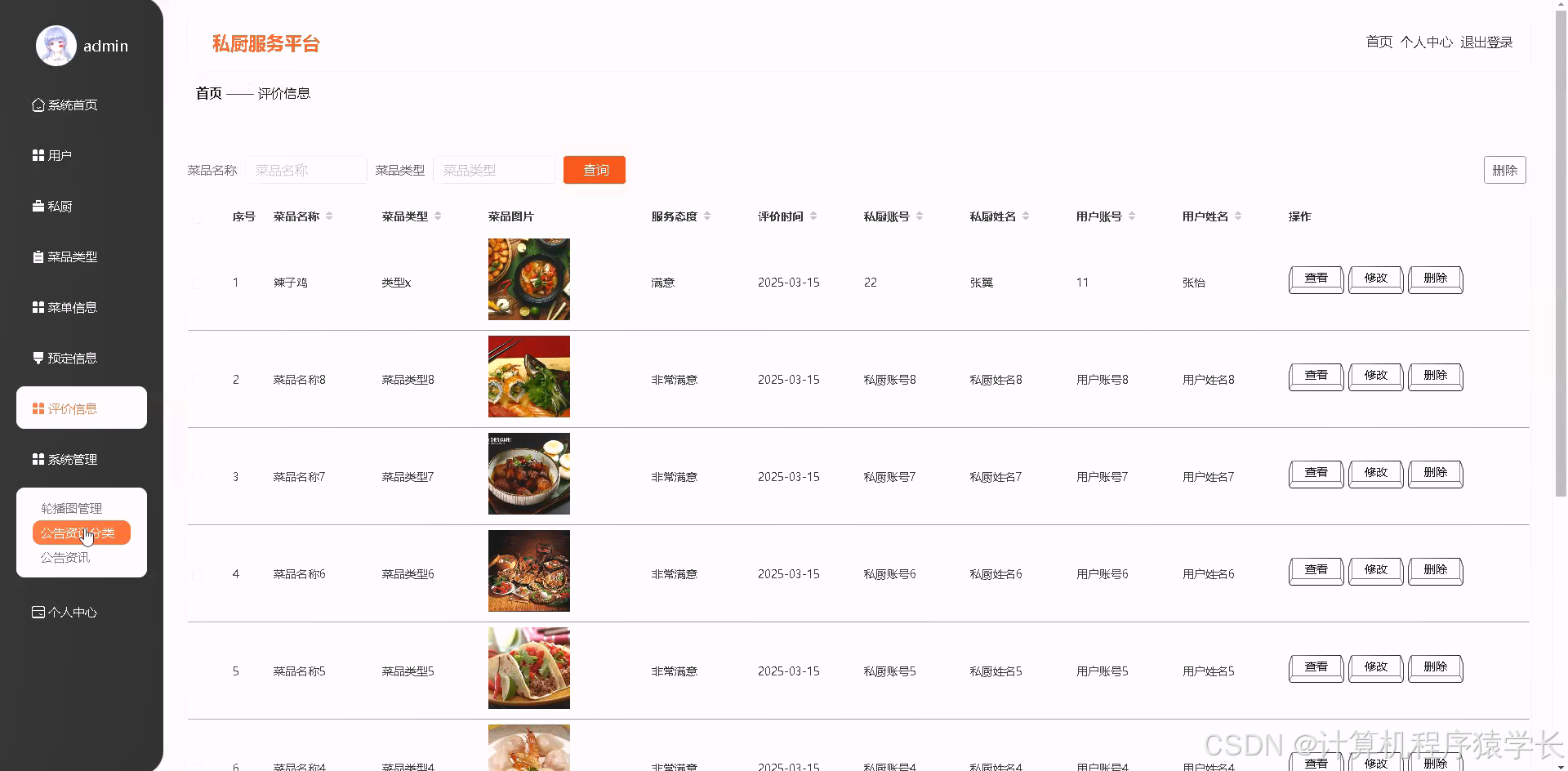This screenshot has width=1568, height=771.
Task: Click 删除 for the 辣子鸡 row
Action: [x=1436, y=279]
